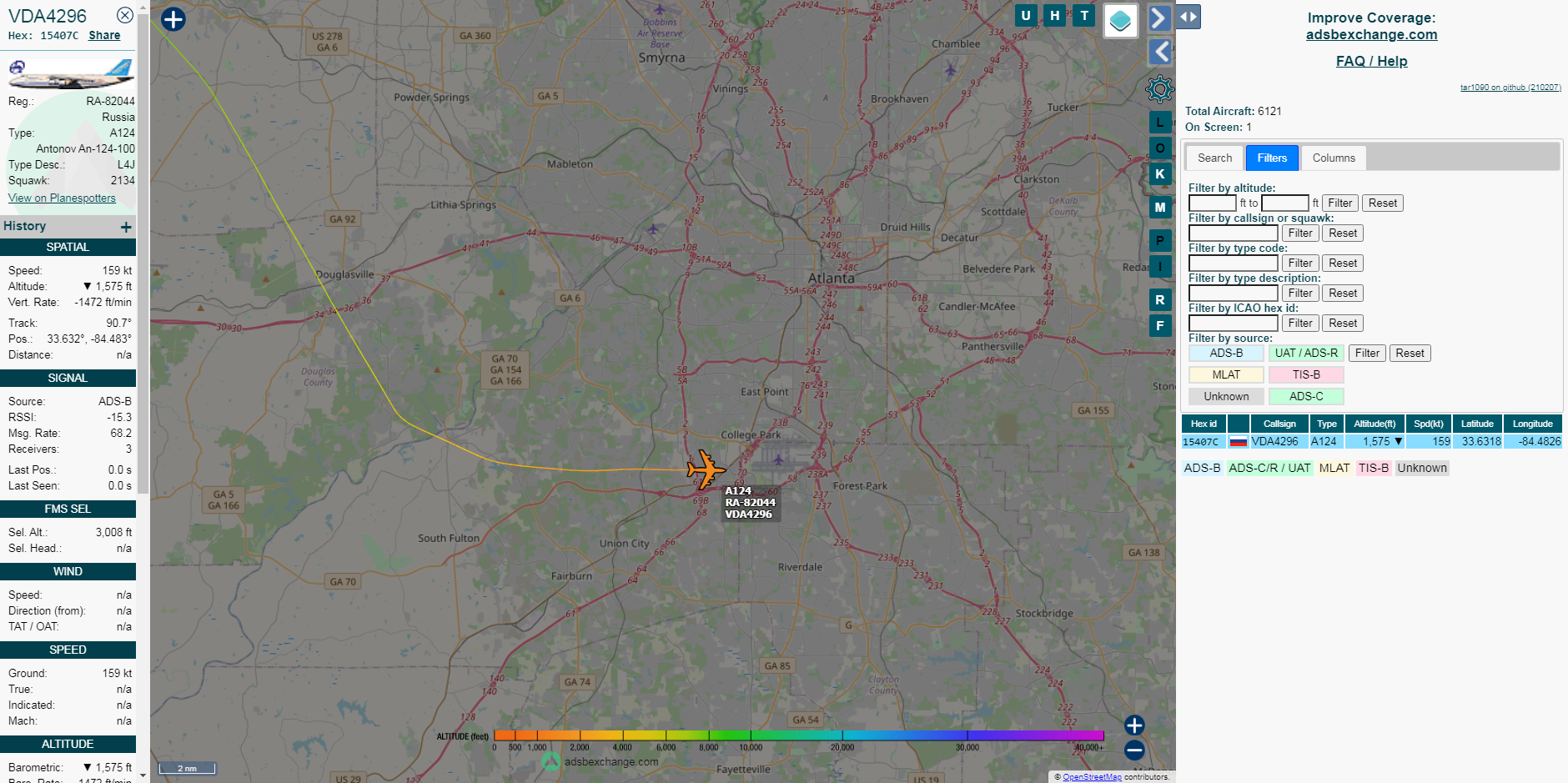Click the maximum altitude input field
Image resolution: width=1568 pixels, height=783 pixels.
click(1284, 203)
